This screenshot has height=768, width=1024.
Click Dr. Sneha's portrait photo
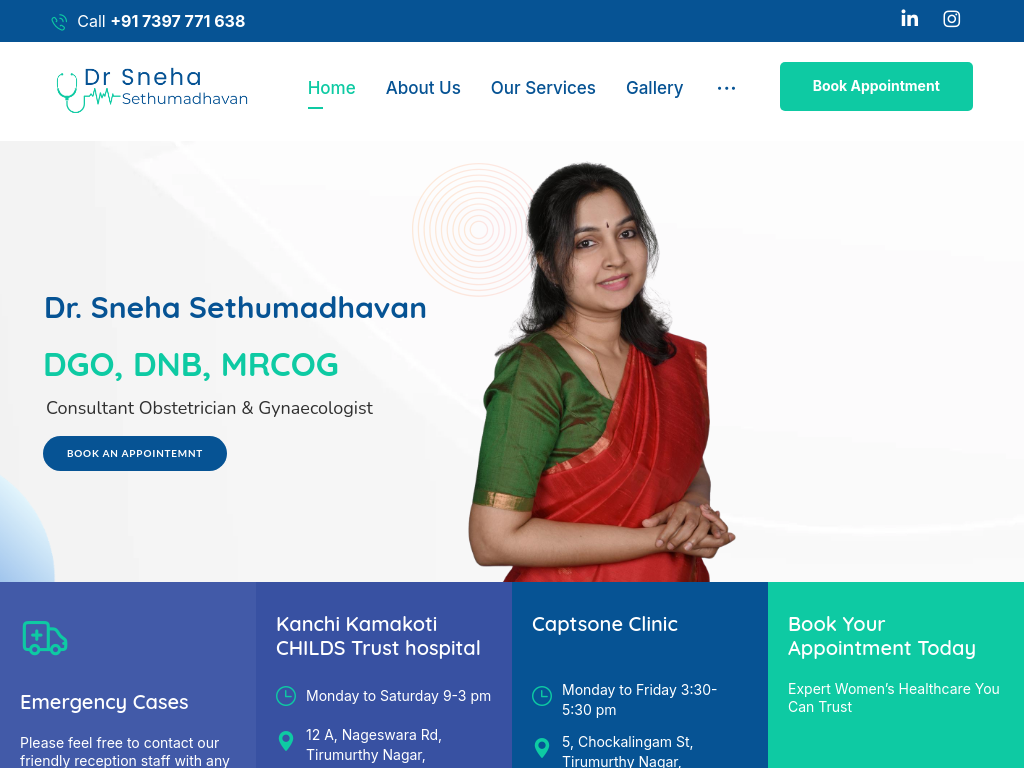(x=601, y=372)
